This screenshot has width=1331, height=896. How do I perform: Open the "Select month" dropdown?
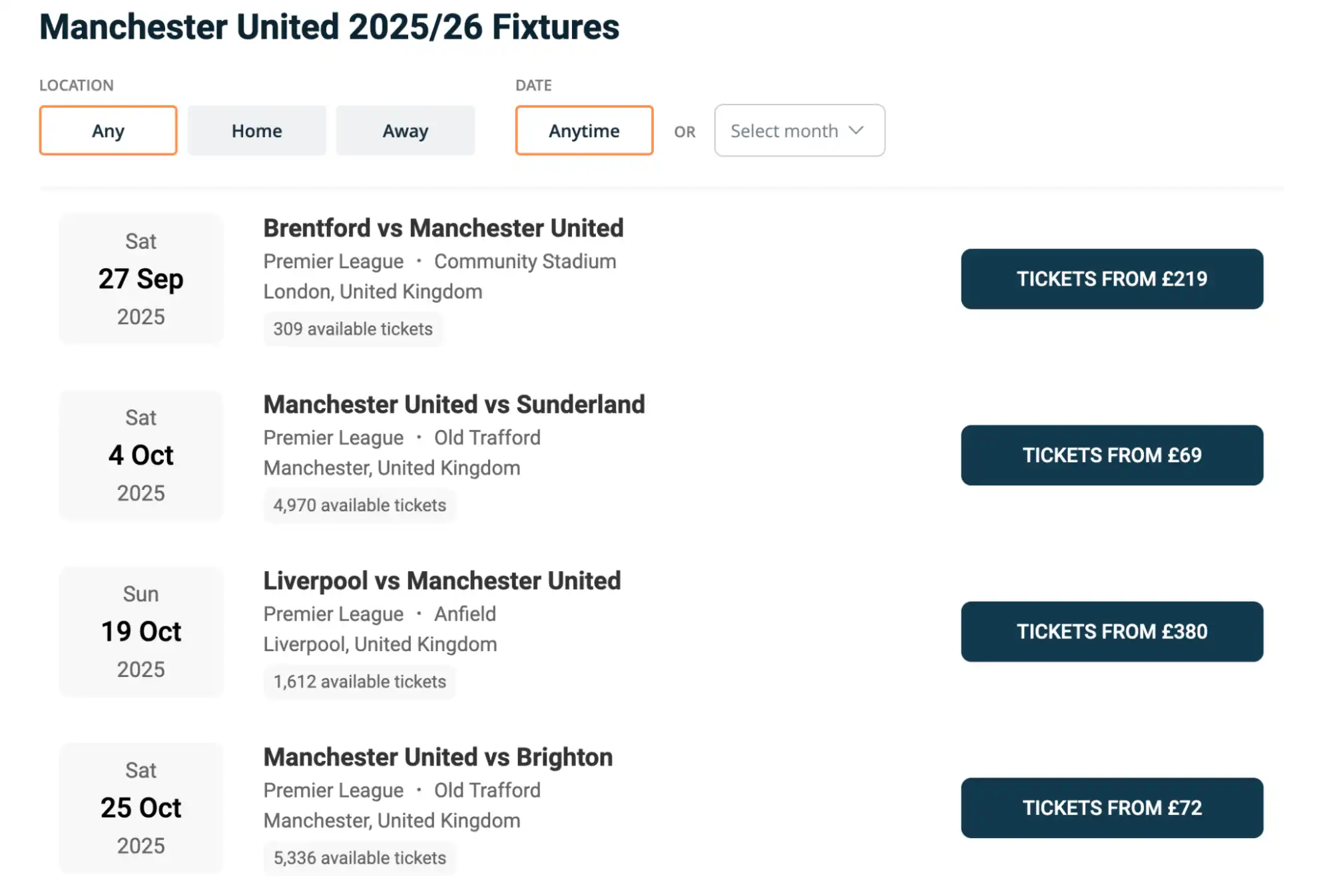798,130
